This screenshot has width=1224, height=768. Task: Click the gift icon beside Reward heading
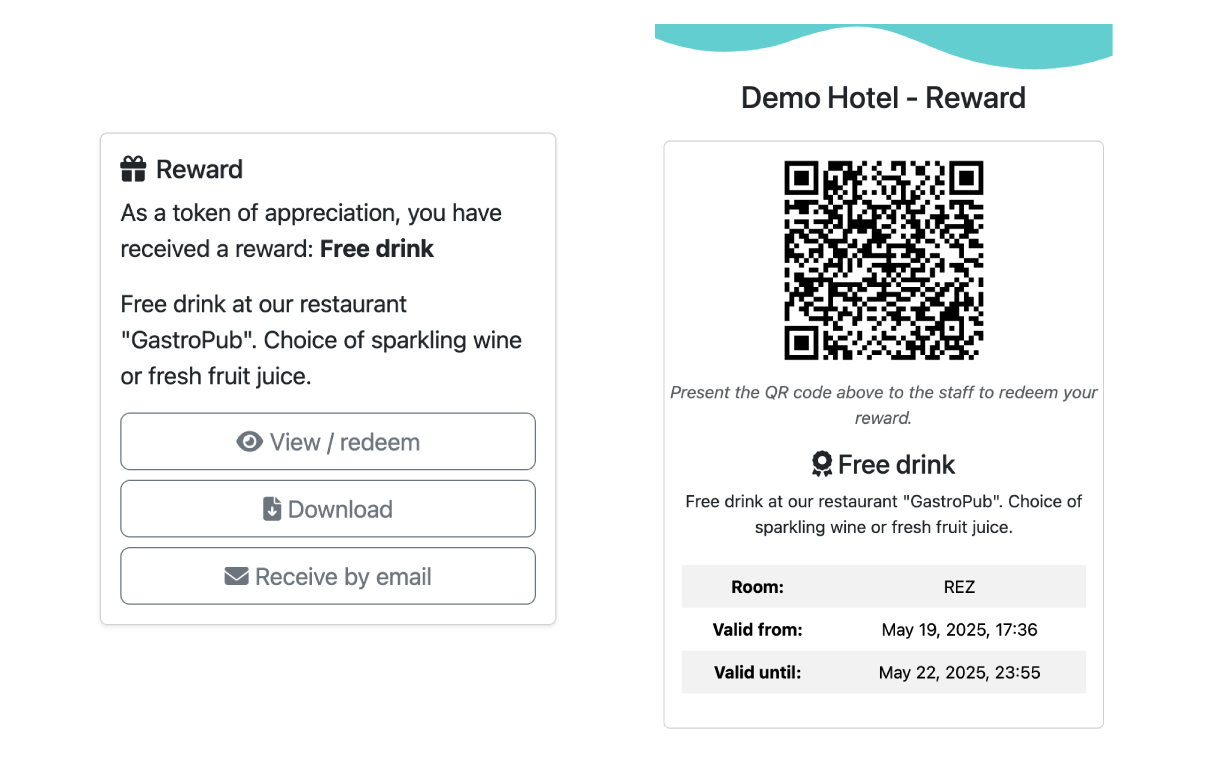pos(132,168)
